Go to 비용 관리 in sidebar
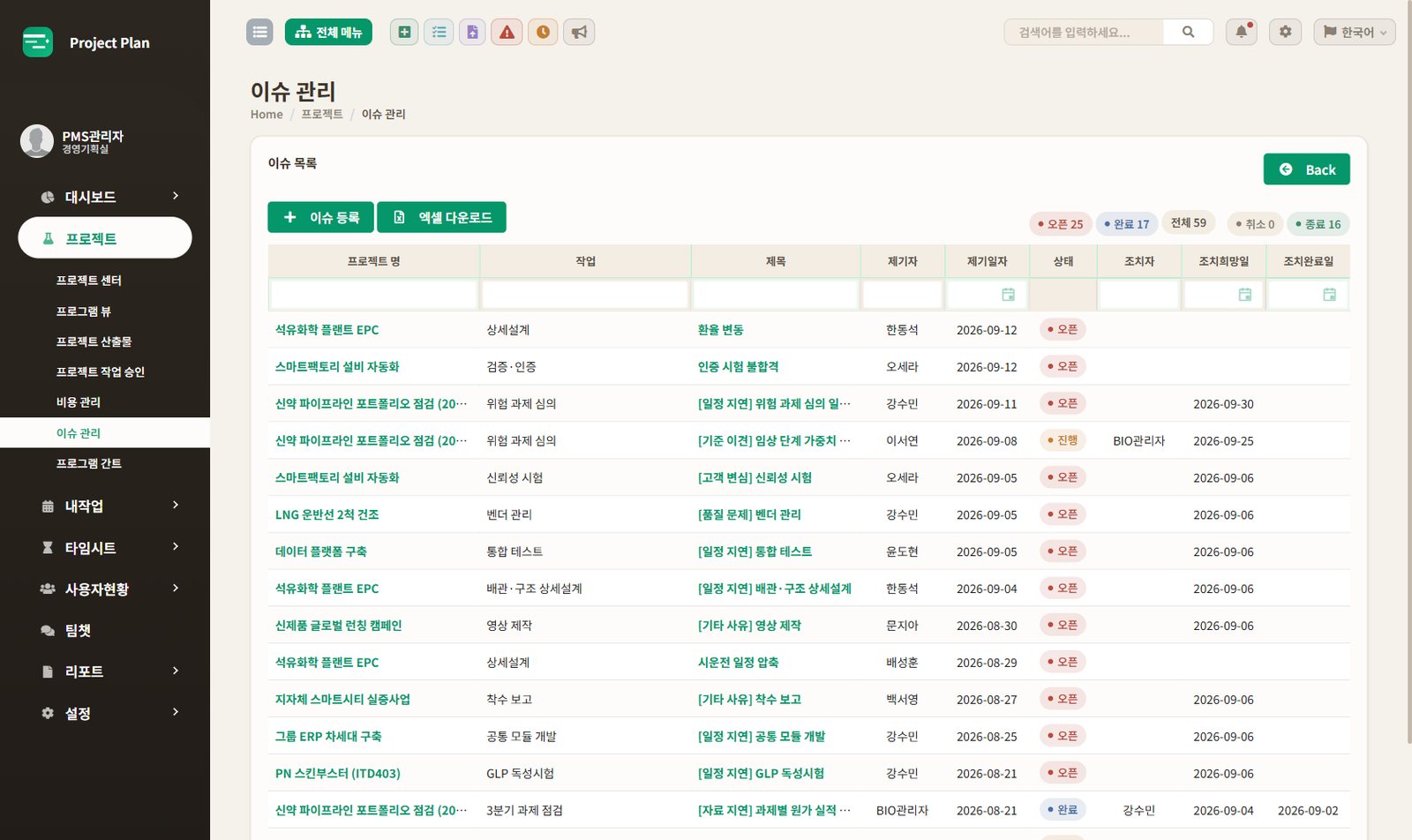Viewport: 1412px width, 840px height. point(79,402)
